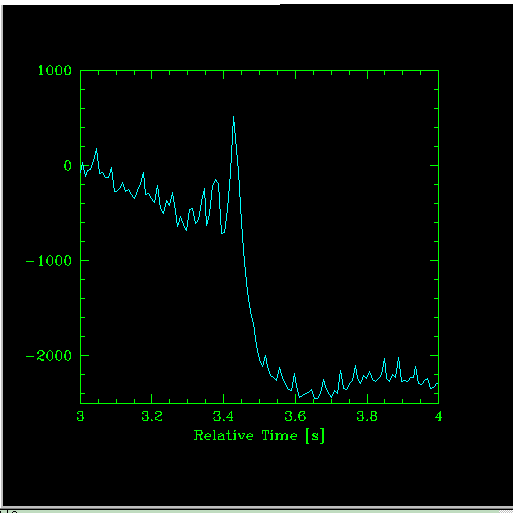Click the curve's lowest point near 3.65 seconds
Screen dimensions: 513x513
click(x=316, y=398)
